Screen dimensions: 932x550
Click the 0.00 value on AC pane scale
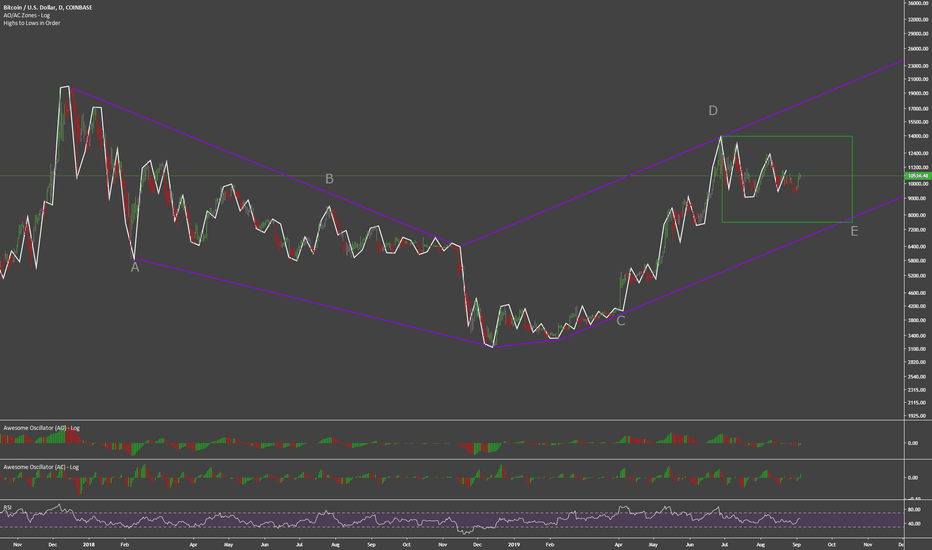912,477
